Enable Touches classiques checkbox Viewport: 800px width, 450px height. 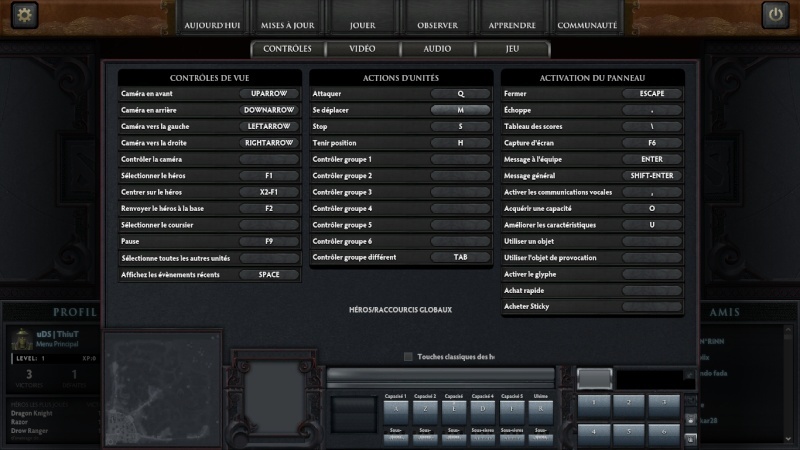coord(408,357)
